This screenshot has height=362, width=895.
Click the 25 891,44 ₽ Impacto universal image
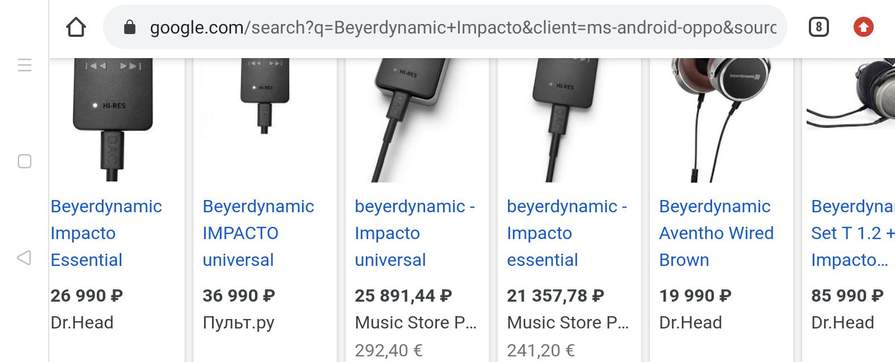coord(417,120)
